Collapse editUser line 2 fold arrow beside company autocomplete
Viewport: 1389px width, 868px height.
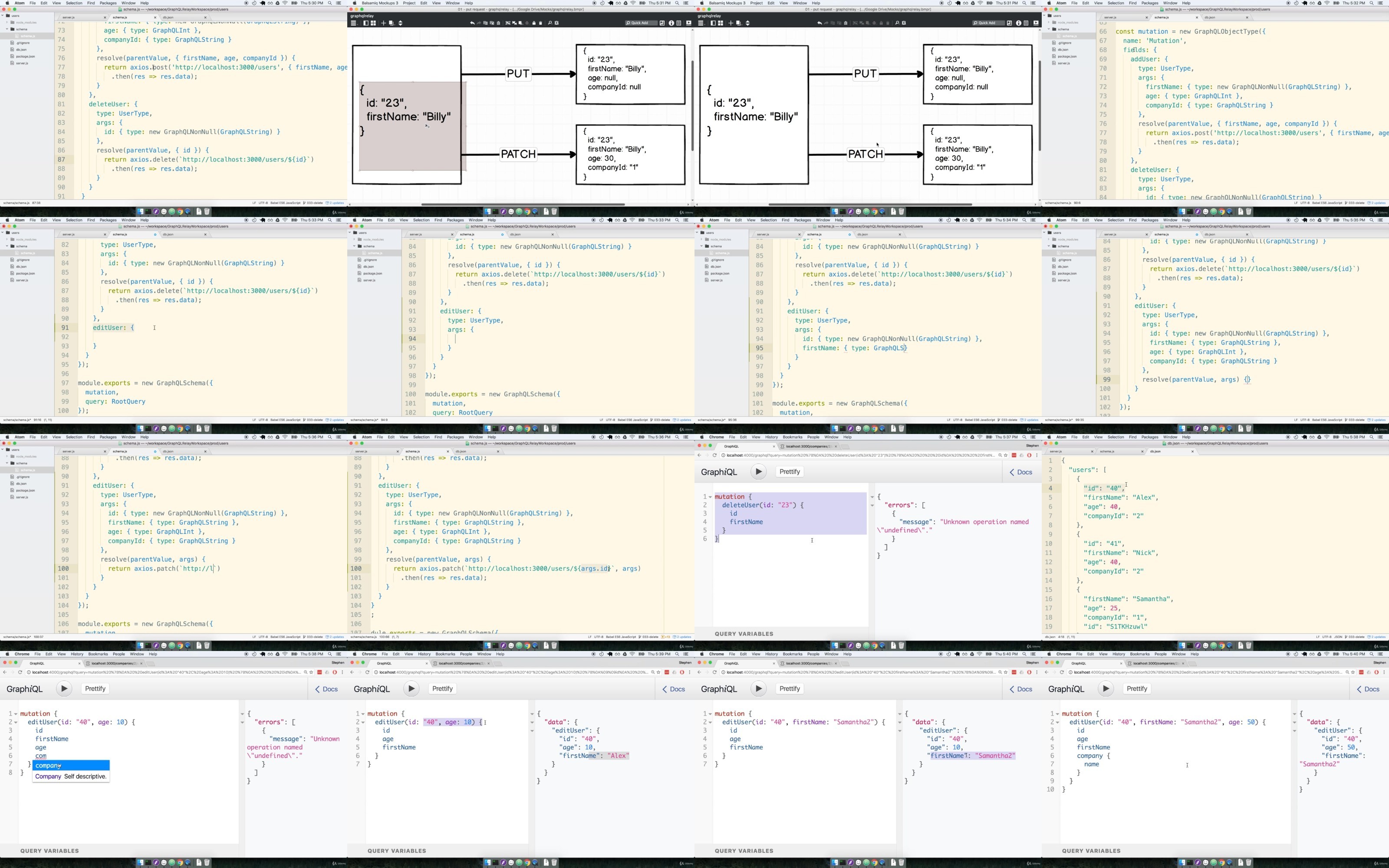[x=16, y=722]
